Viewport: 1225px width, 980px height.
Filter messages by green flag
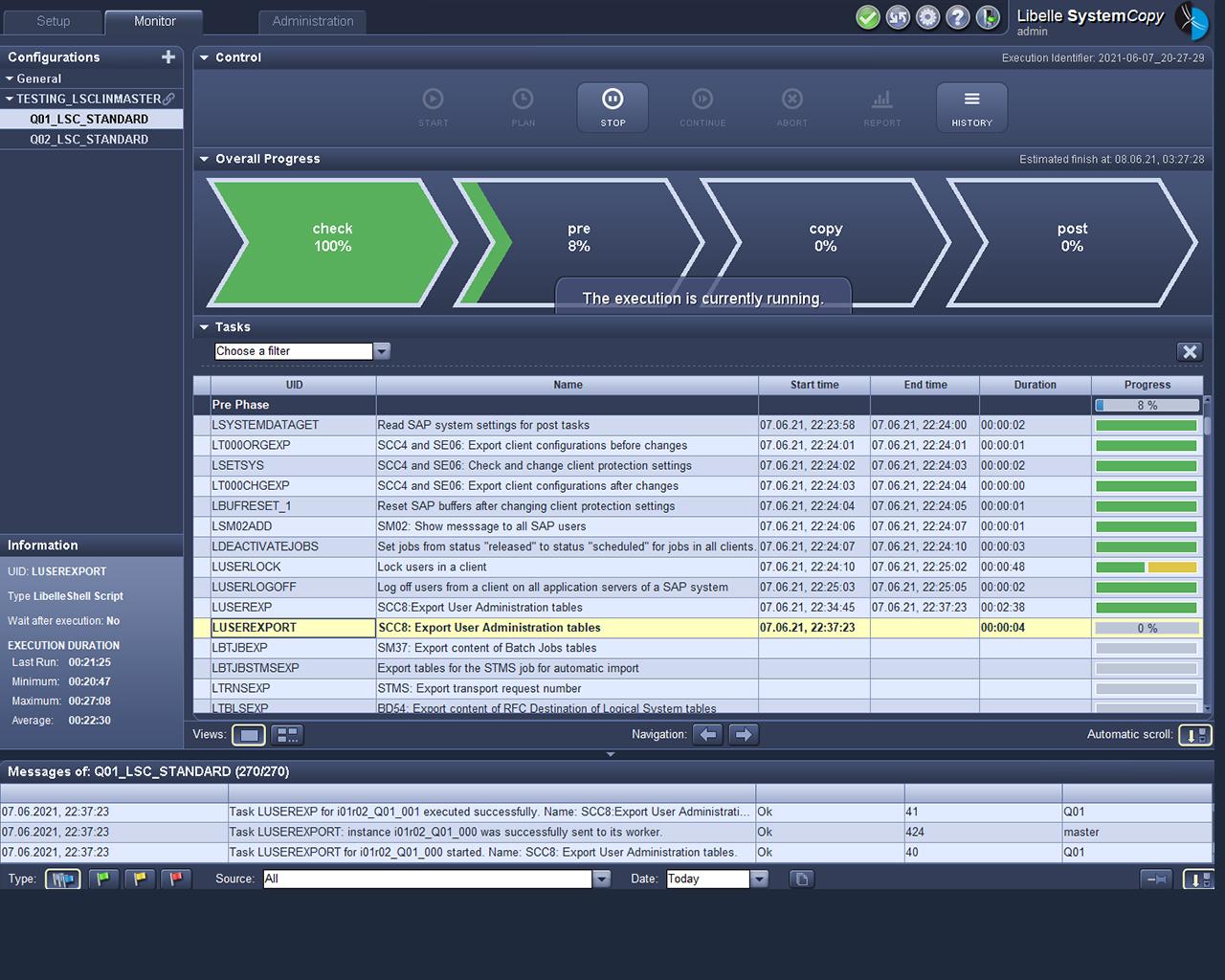pos(103,879)
